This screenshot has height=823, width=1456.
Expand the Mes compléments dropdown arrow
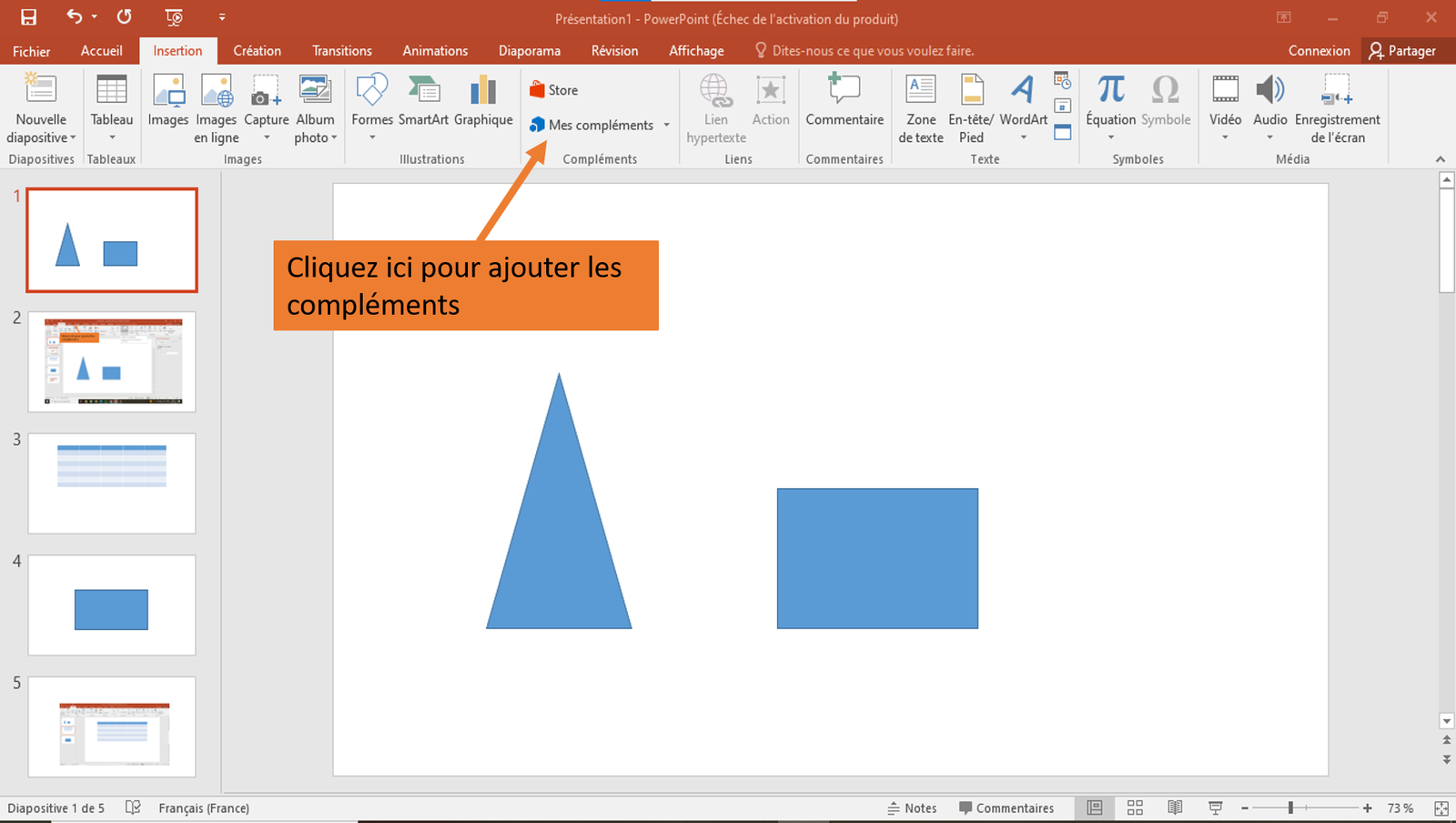(667, 125)
